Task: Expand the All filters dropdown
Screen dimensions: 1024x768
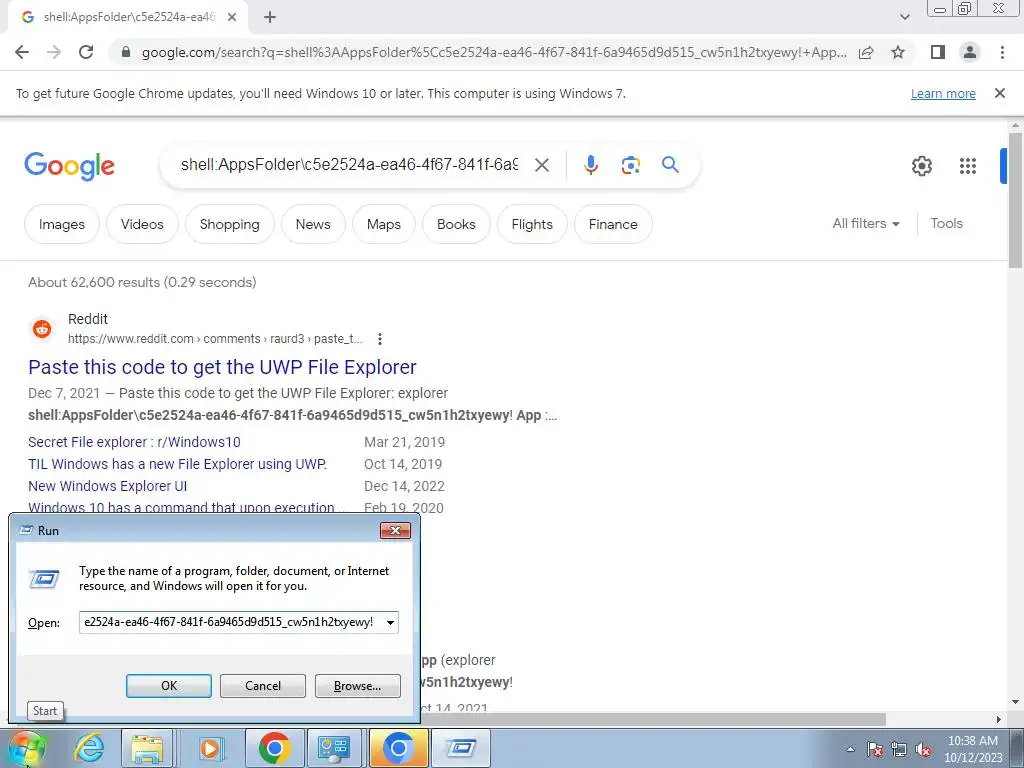Action: [866, 223]
